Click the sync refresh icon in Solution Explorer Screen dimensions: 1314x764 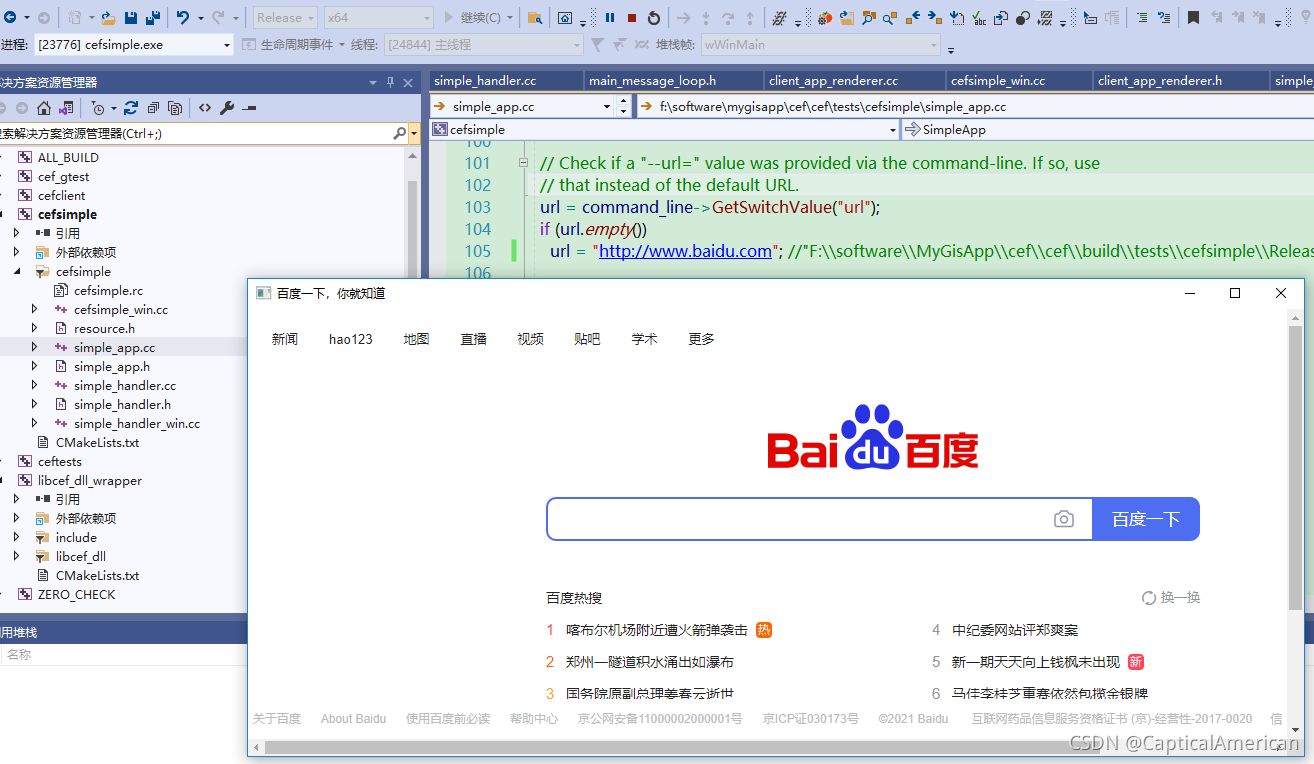(131, 108)
